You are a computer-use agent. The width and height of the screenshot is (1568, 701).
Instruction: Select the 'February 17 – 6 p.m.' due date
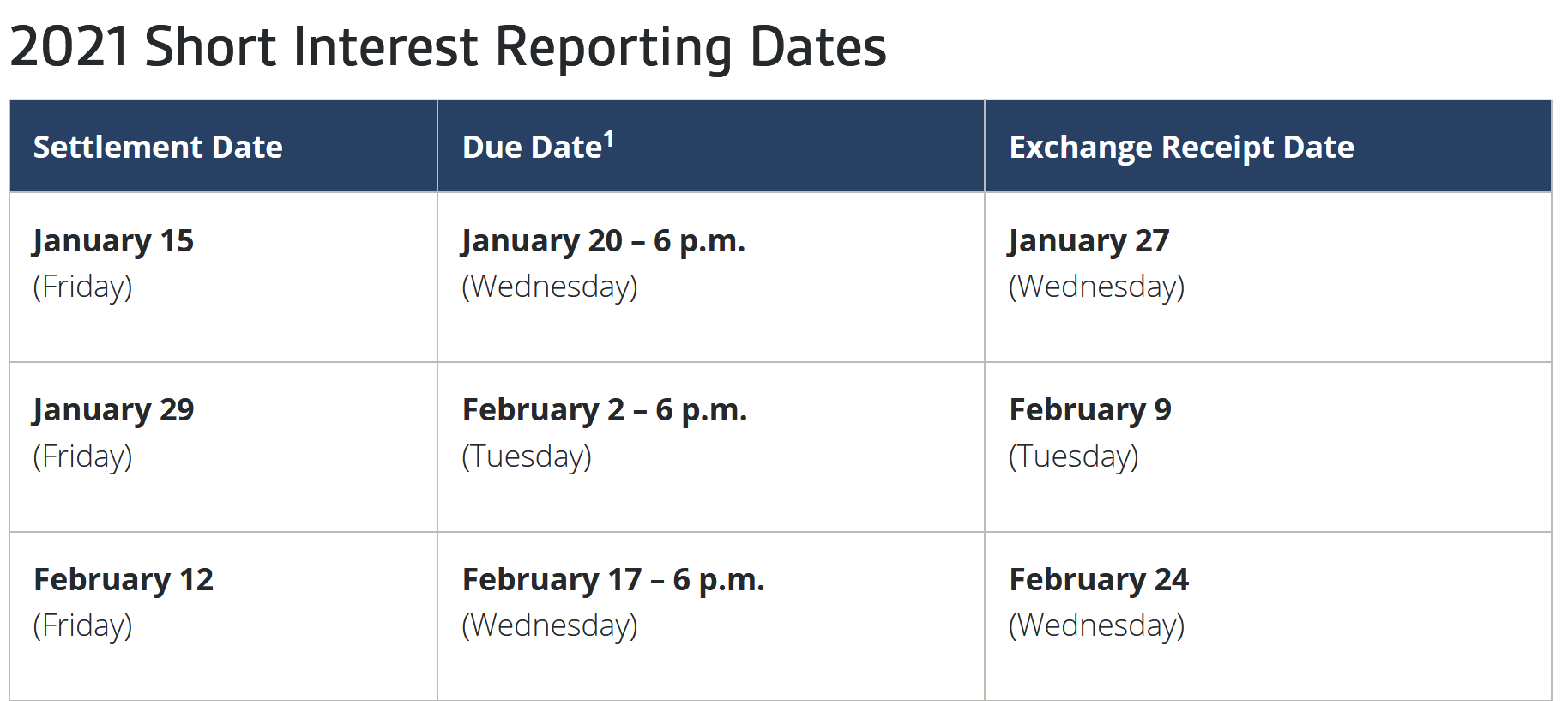612,580
